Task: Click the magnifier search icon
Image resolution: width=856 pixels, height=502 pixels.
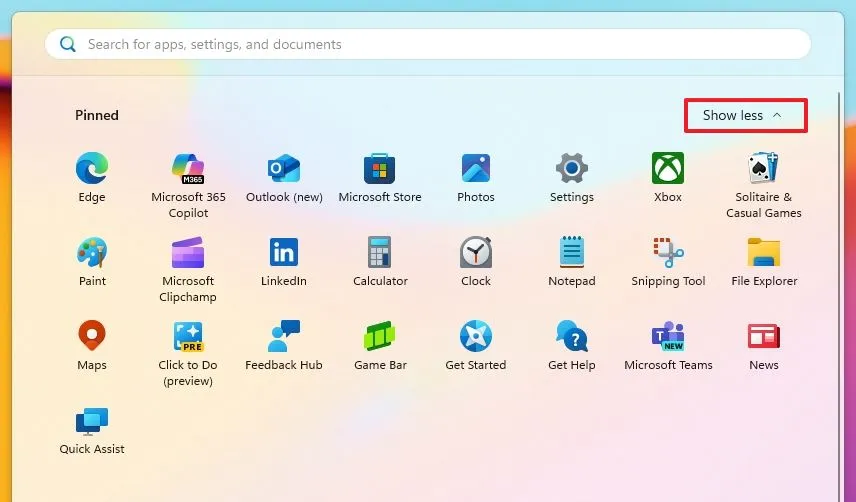Action: coord(68,44)
